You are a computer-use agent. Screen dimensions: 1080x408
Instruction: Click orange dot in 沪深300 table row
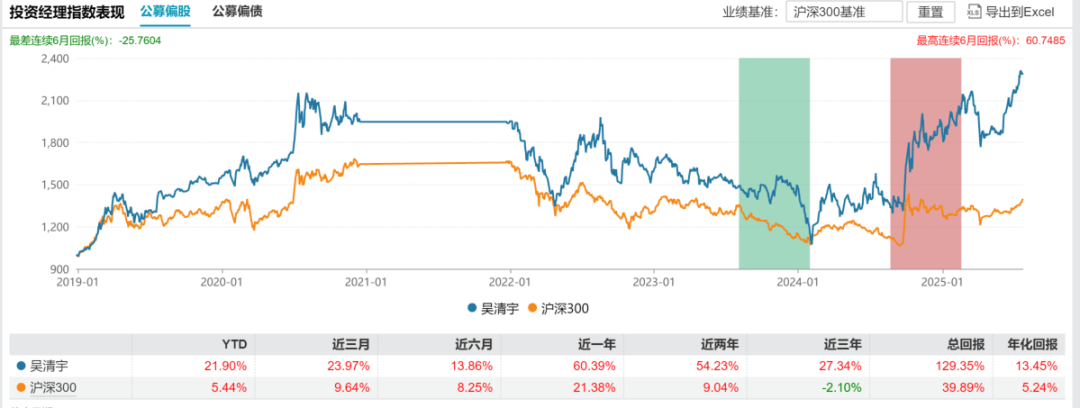tap(21, 388)
